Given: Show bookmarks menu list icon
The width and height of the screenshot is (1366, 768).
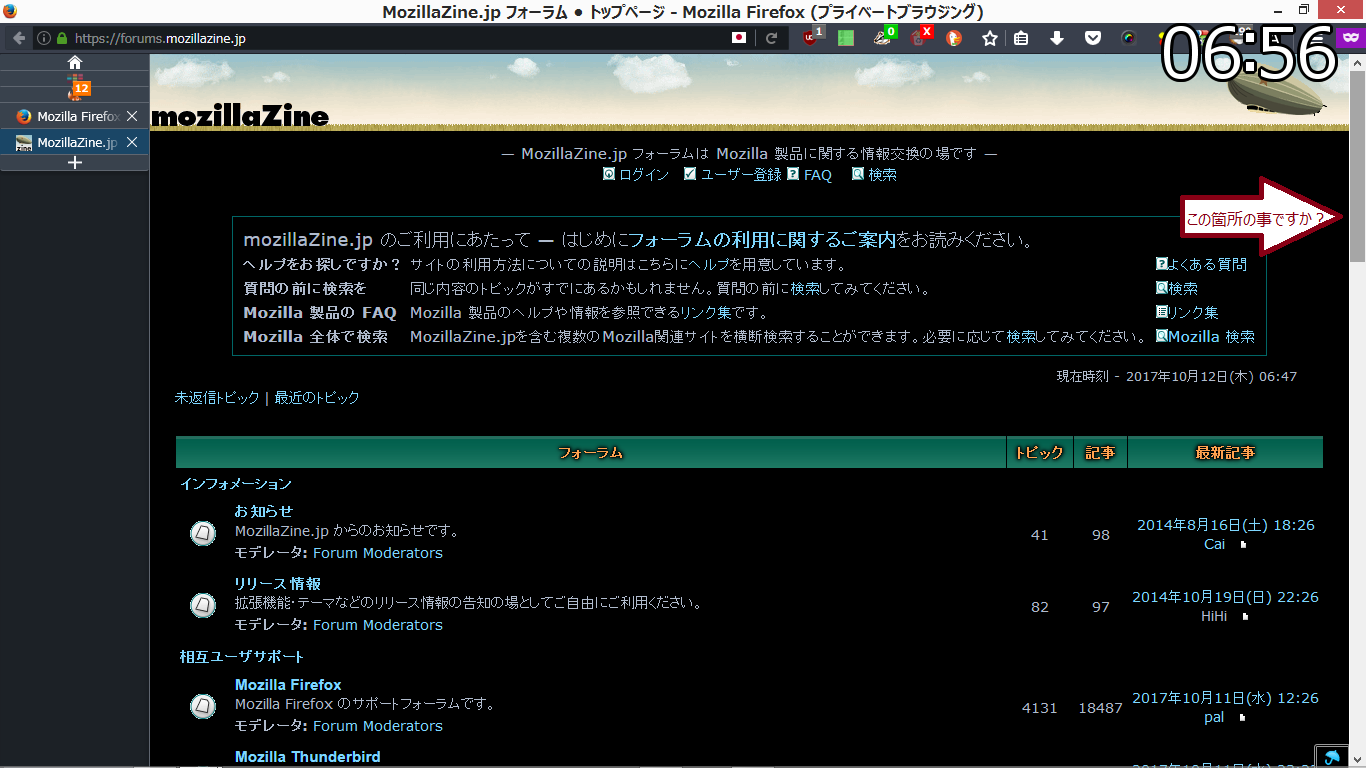Looking at the screenshot, I should click(1021, 39).
